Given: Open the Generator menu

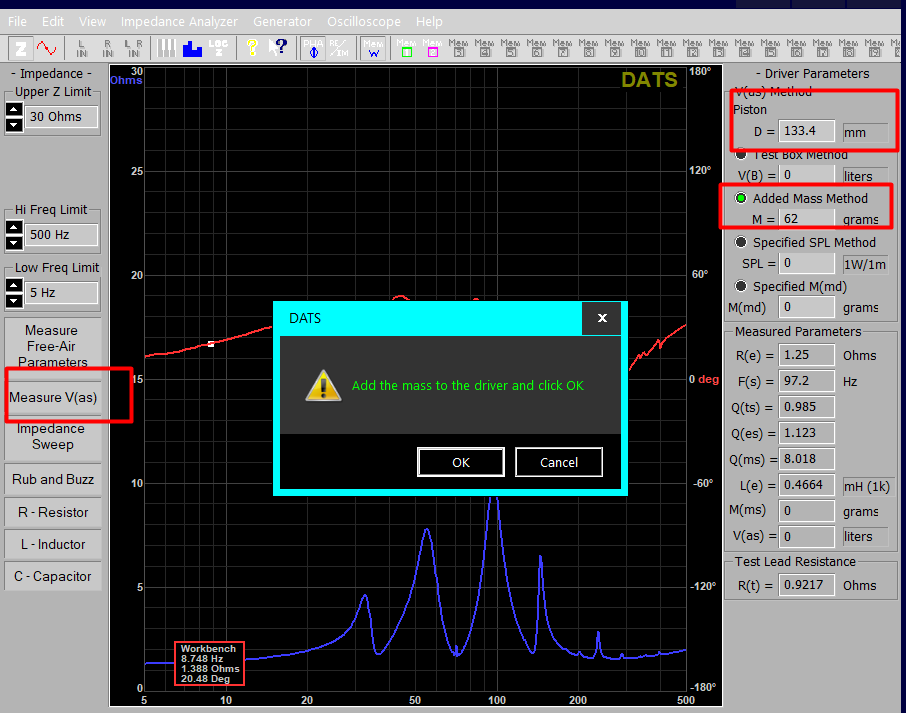Looking at the screenshot, I should 282,21.
